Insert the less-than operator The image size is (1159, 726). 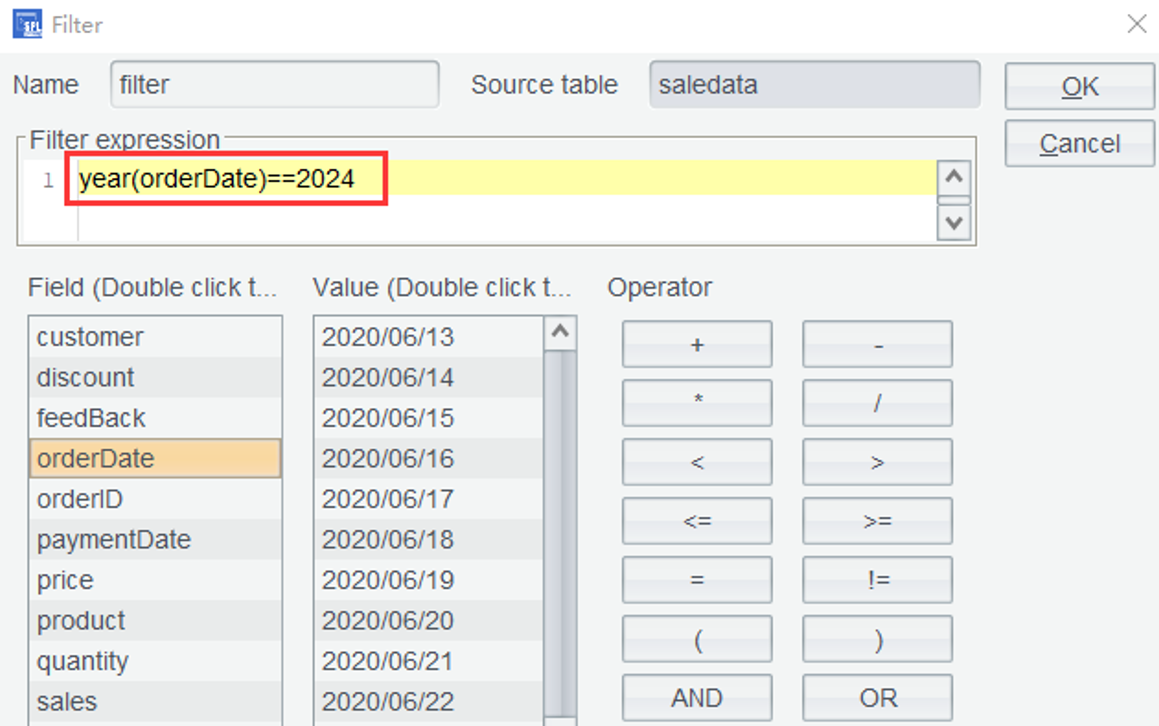pos(697,462)
